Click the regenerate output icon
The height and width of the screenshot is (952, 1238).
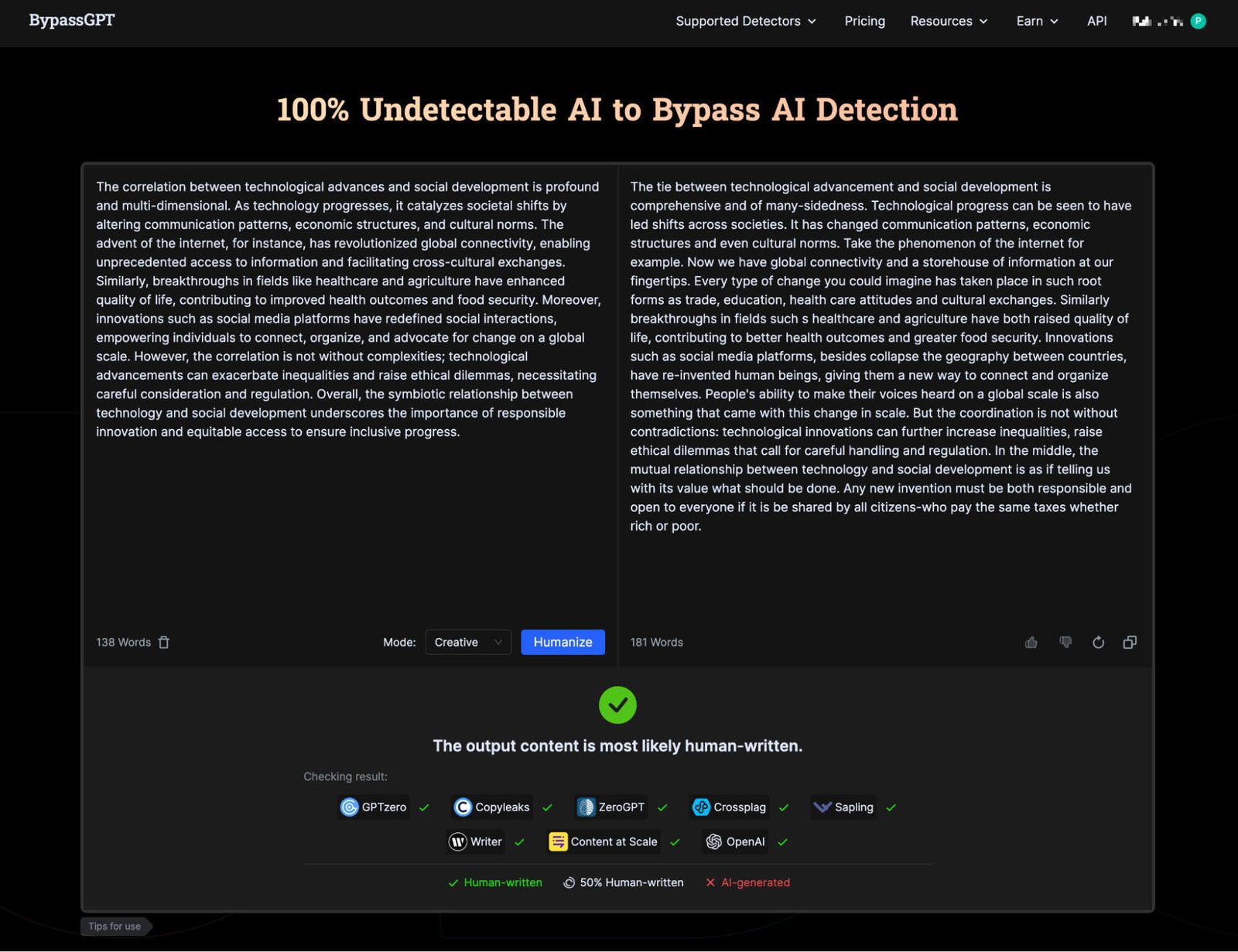click(x=1098, y=642)
